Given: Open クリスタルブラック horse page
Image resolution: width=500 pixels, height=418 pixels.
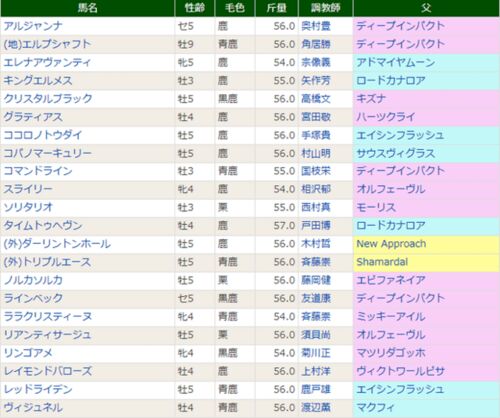Looking at the screenshot, I should click(48, 99).
